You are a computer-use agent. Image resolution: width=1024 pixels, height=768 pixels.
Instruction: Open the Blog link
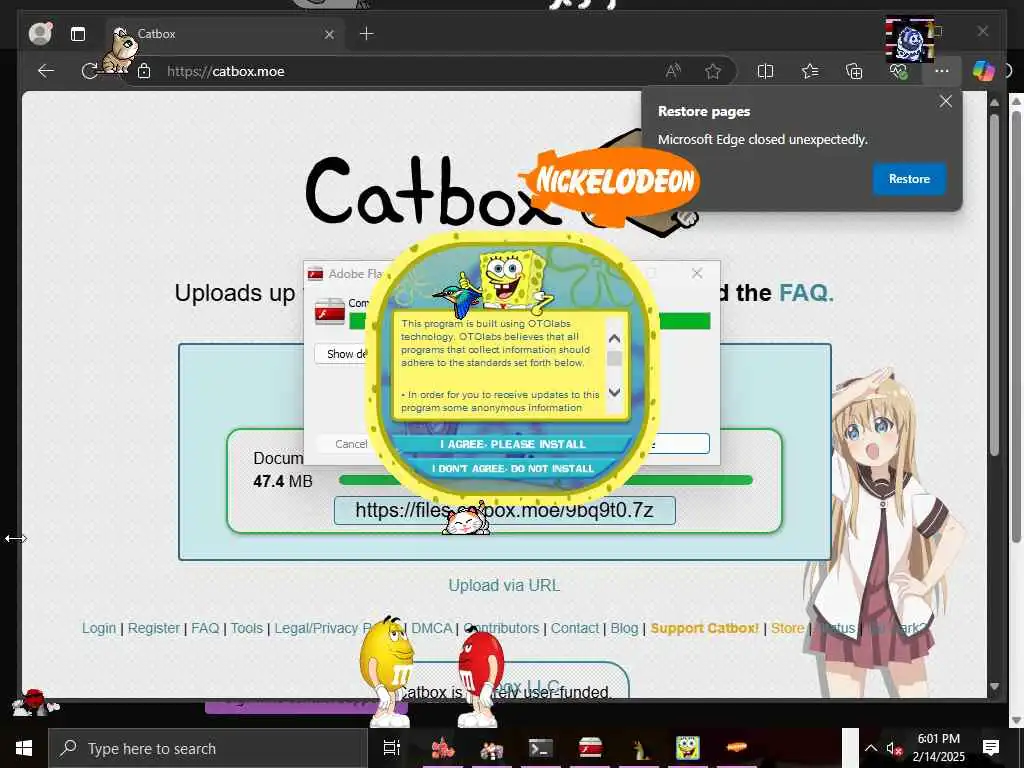point(624,628)
